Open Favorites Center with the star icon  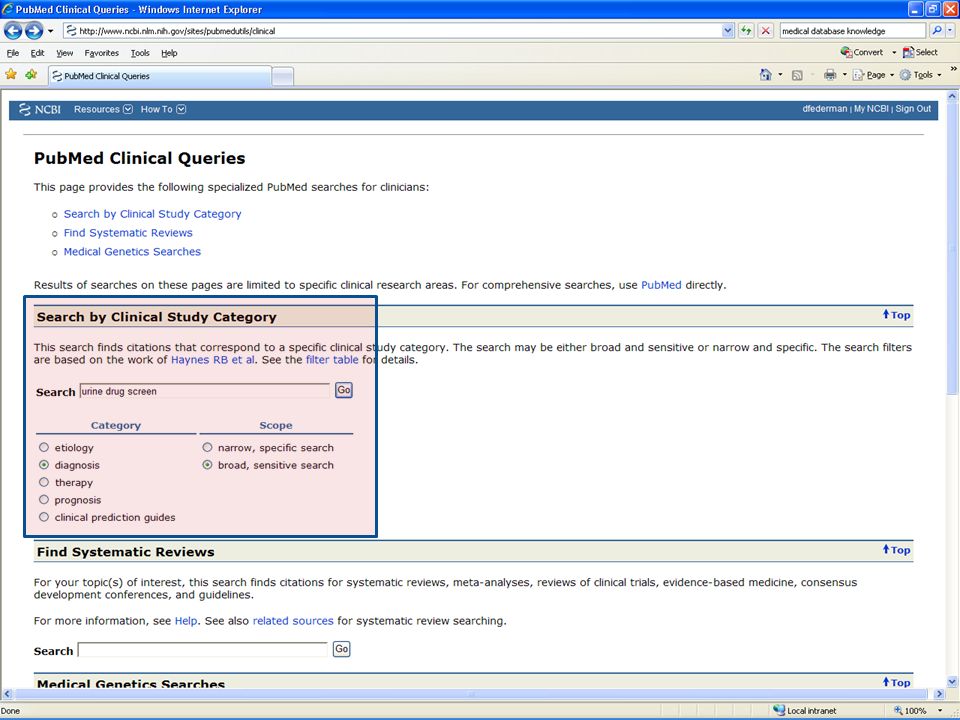pyautogui.click(x=11, y=75)
